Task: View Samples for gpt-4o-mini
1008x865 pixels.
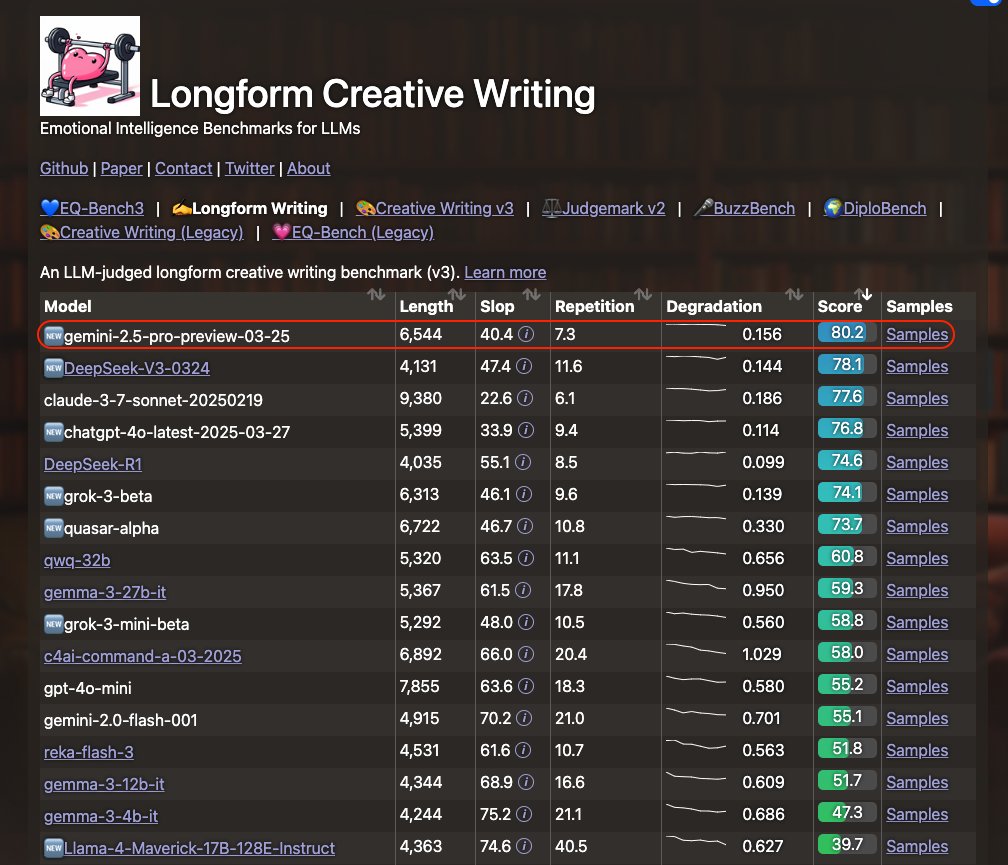Action: click(x=917, y=686)
